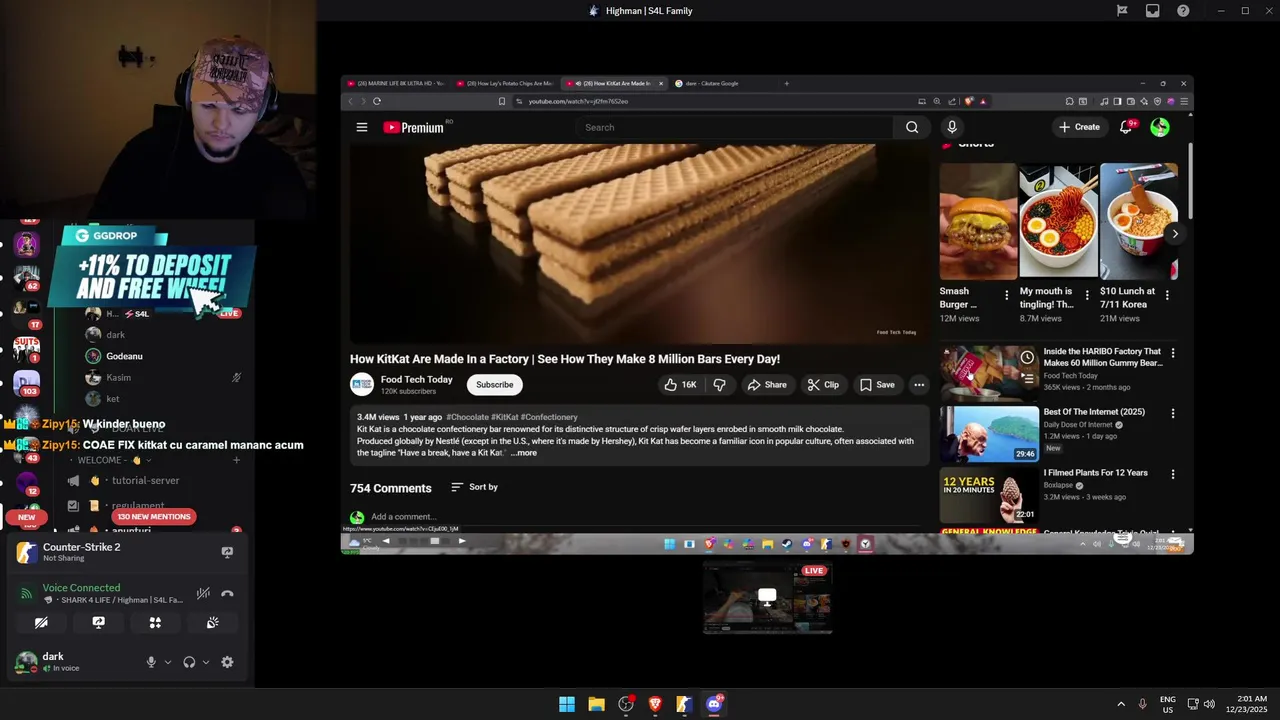Stream Counter-Strike 2 via screen icon
Viewport: 1280px width, 720px height.
227,552
